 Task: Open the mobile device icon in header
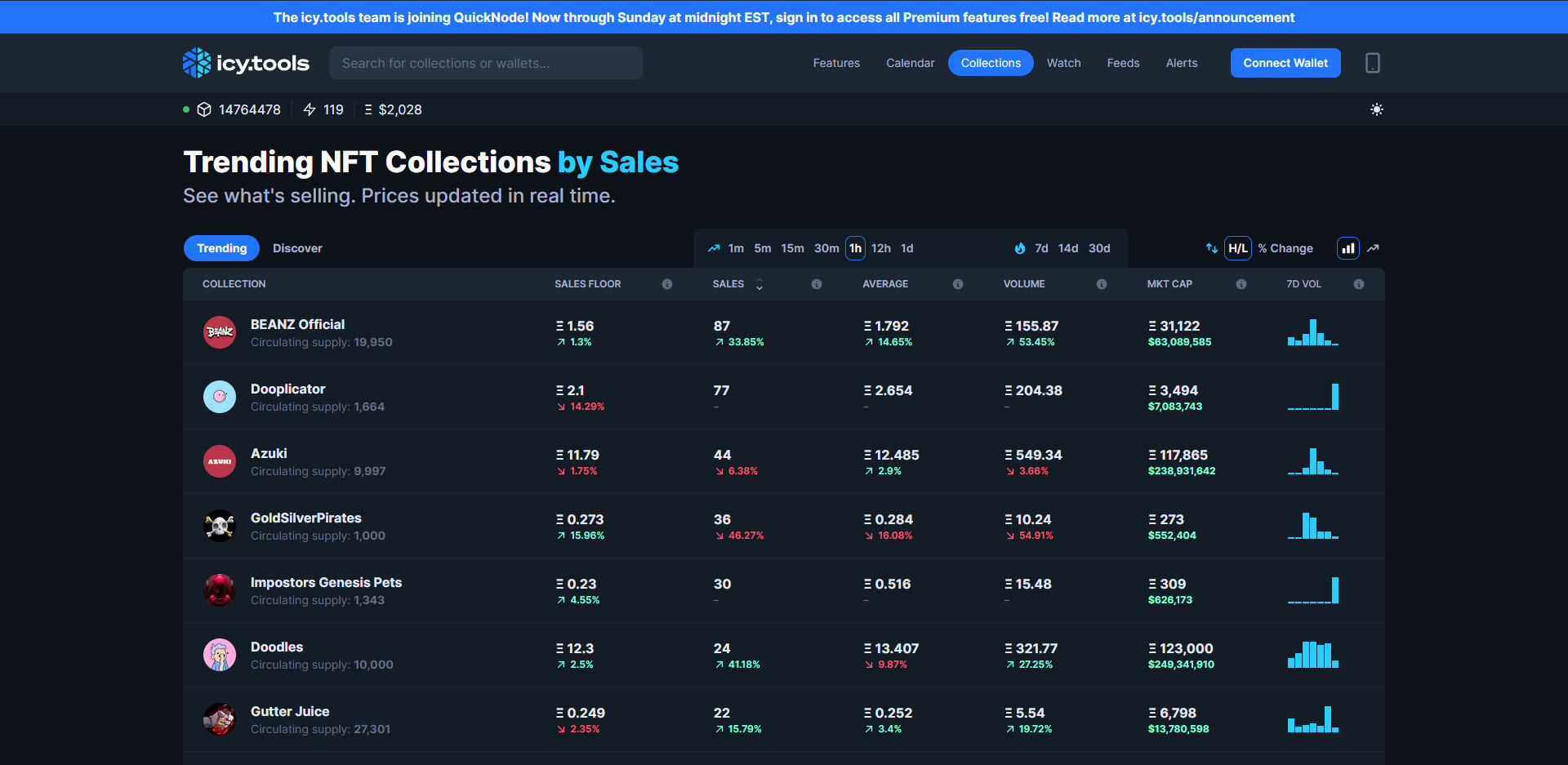1373,63
